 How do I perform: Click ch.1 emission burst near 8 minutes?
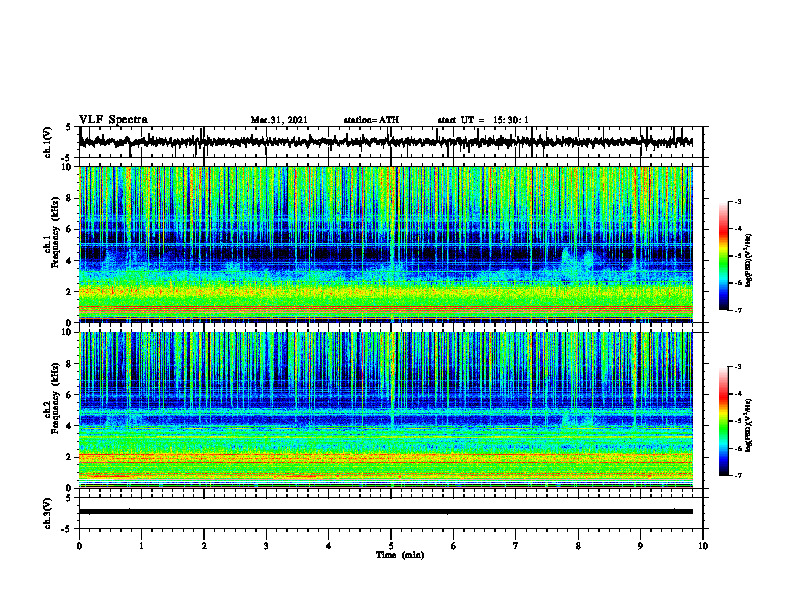click(x=577, y=262)
